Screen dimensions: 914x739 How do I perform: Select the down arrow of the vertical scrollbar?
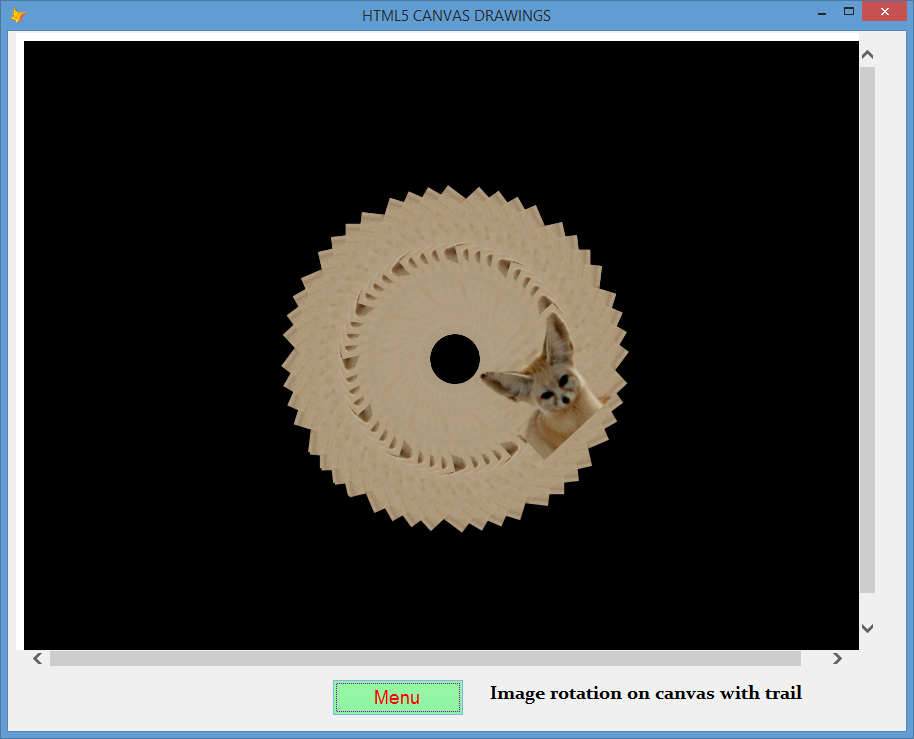click(867, 629)
